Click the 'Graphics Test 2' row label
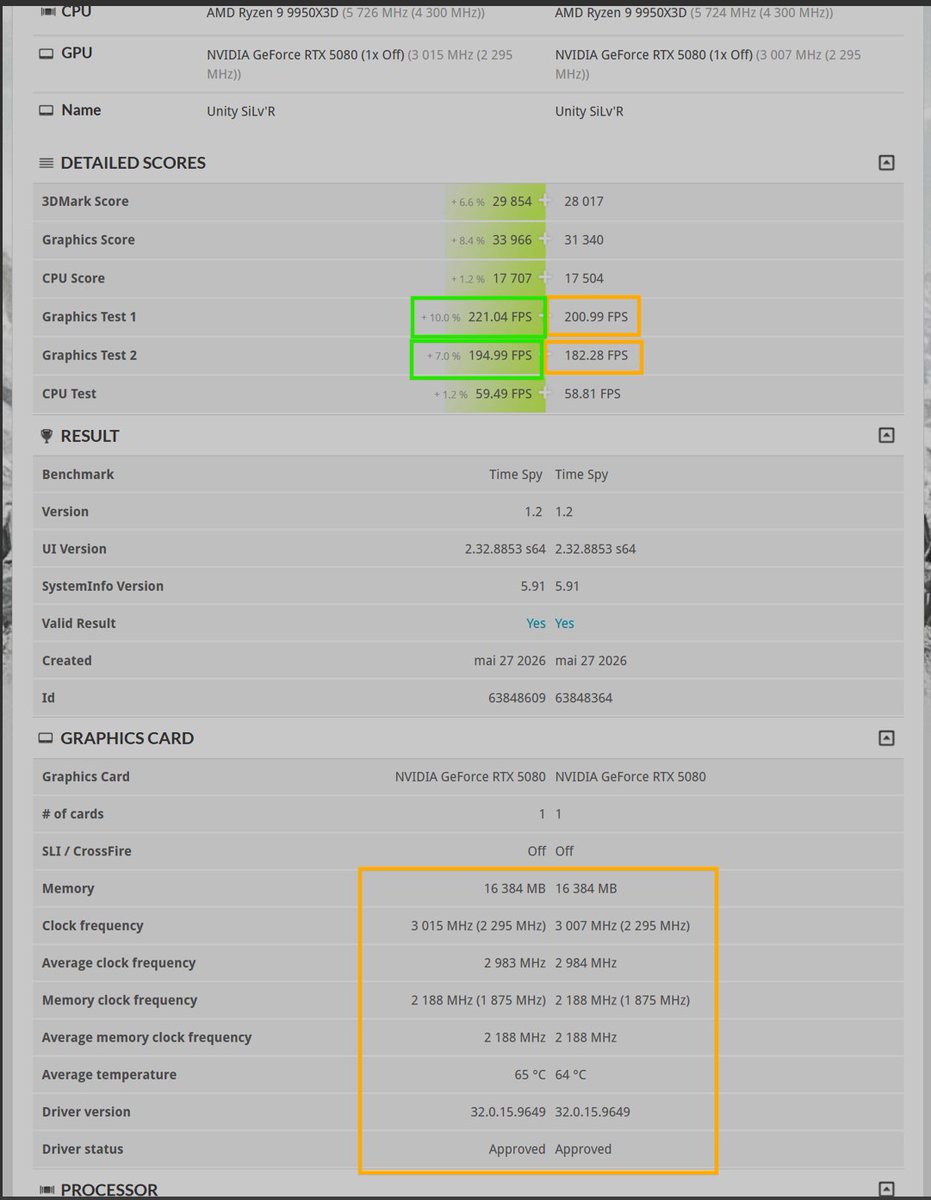The image size is (931, 1200). (89, 355)
